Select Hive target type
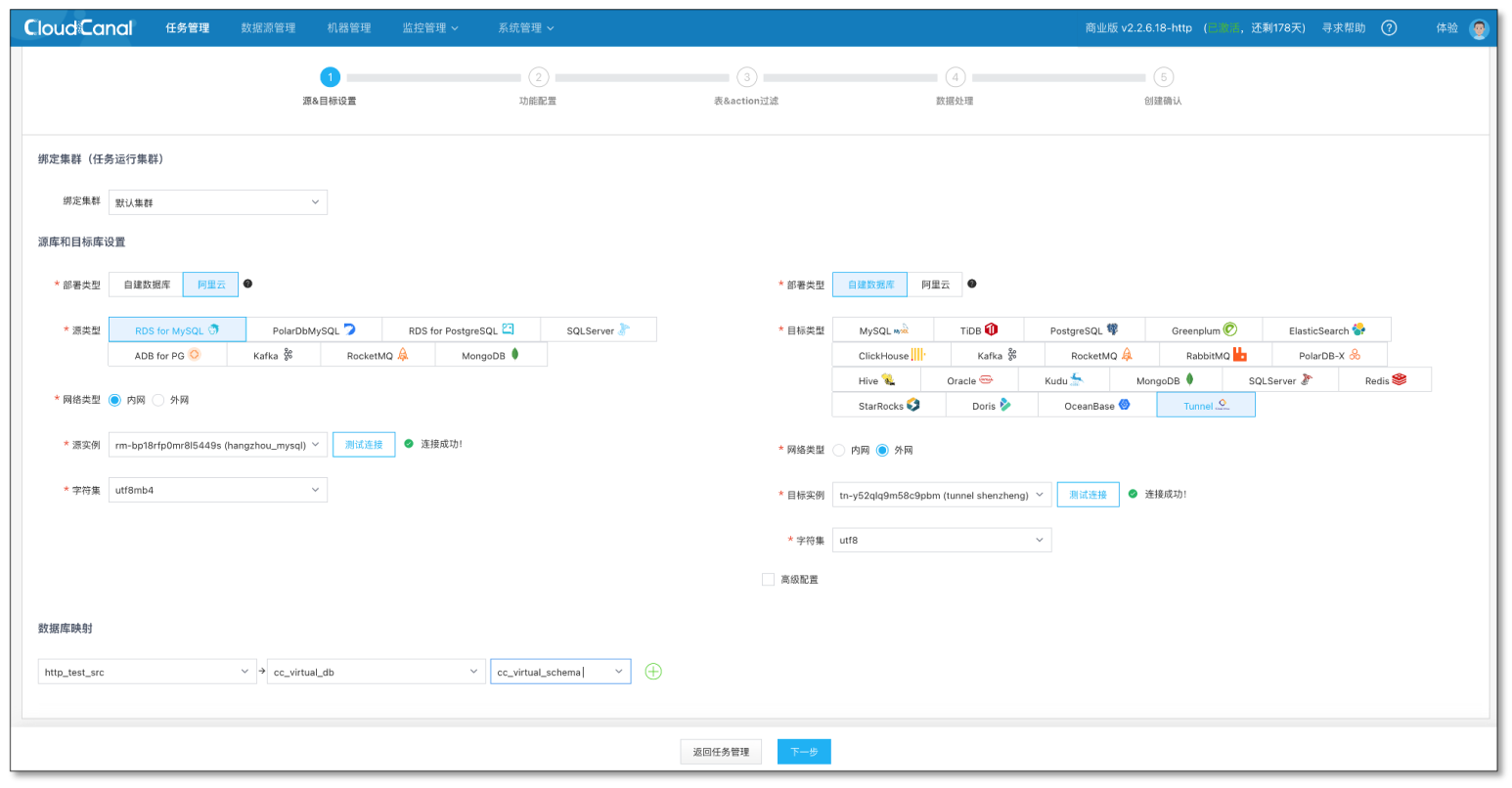 click(x=876, y=380)
